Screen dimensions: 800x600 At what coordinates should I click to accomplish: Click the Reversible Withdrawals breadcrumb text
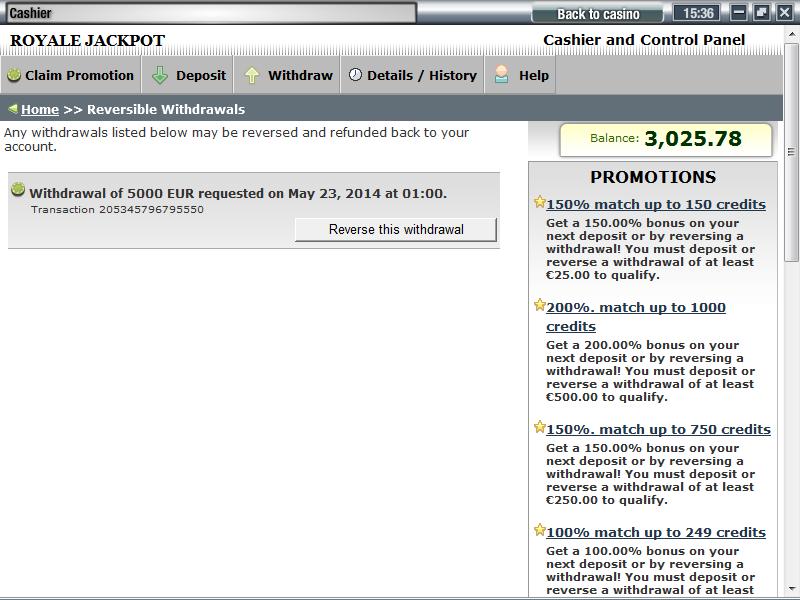pyautogui.click(x=166, y=109)
